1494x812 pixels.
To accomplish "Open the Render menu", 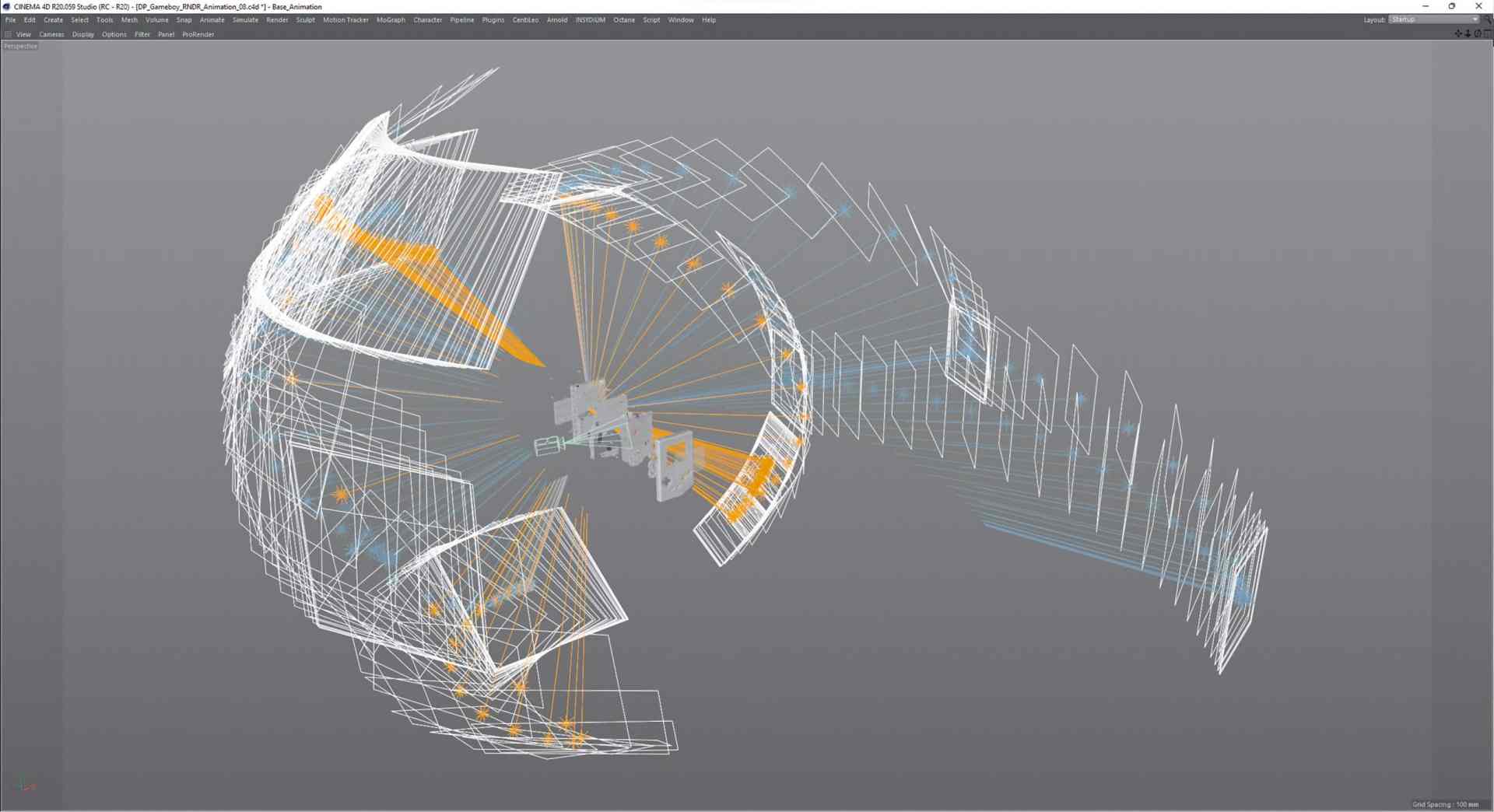I will point(277,19).
